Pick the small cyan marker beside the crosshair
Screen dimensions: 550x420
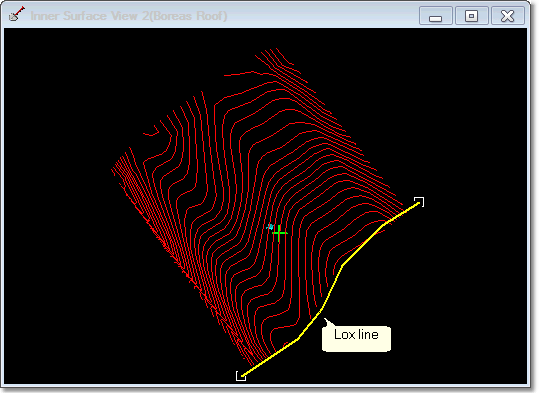click(270, 227)
